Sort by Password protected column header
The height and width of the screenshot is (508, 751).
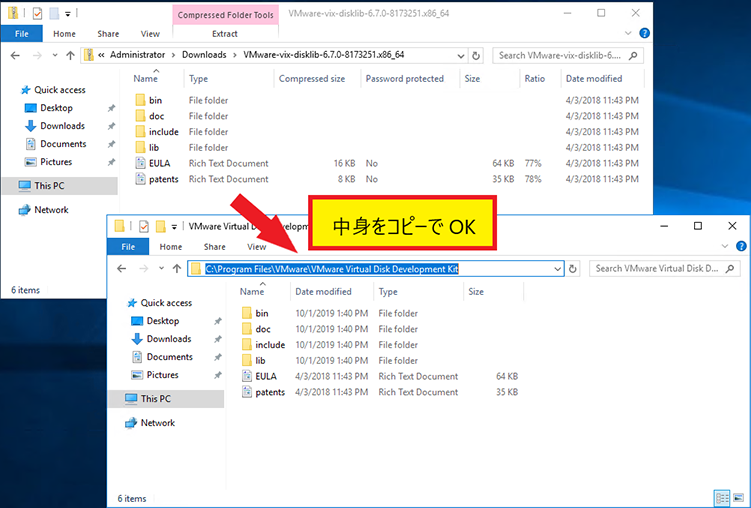[x=407, y=79]
